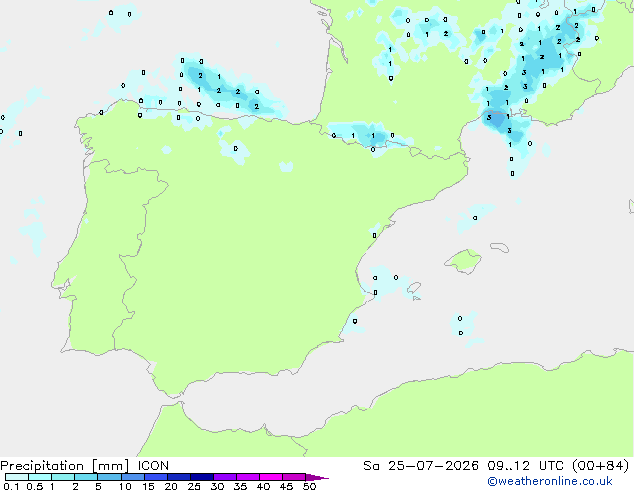Image resolution: width=634 pixels, height=490 pixels.
Task: Click the '10' legend scale label
Action: (125, 486)
